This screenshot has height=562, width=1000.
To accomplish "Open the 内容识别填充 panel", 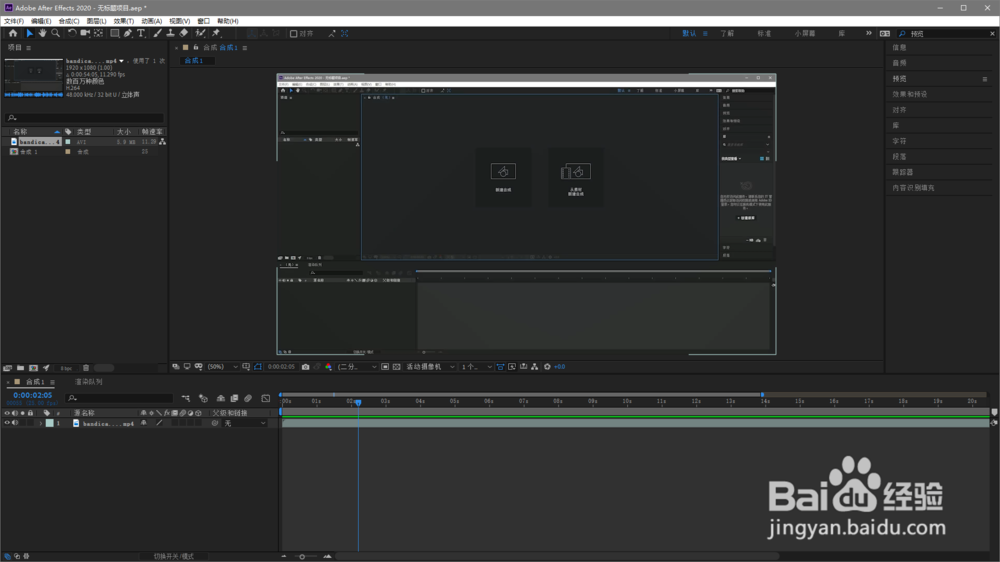I will pyautogui.click(x=913, y=188).
